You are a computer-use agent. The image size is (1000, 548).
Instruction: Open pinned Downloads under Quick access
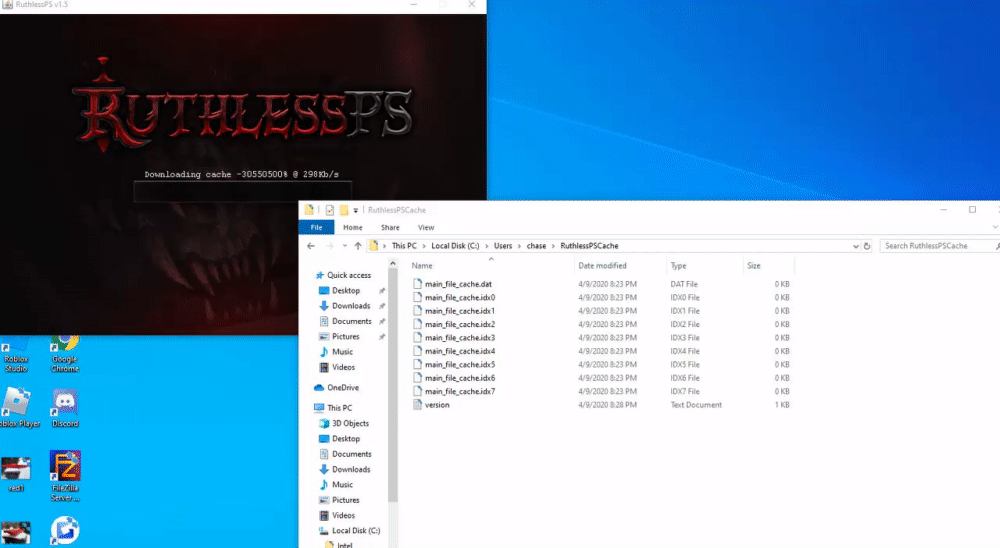tap(351, 306)
